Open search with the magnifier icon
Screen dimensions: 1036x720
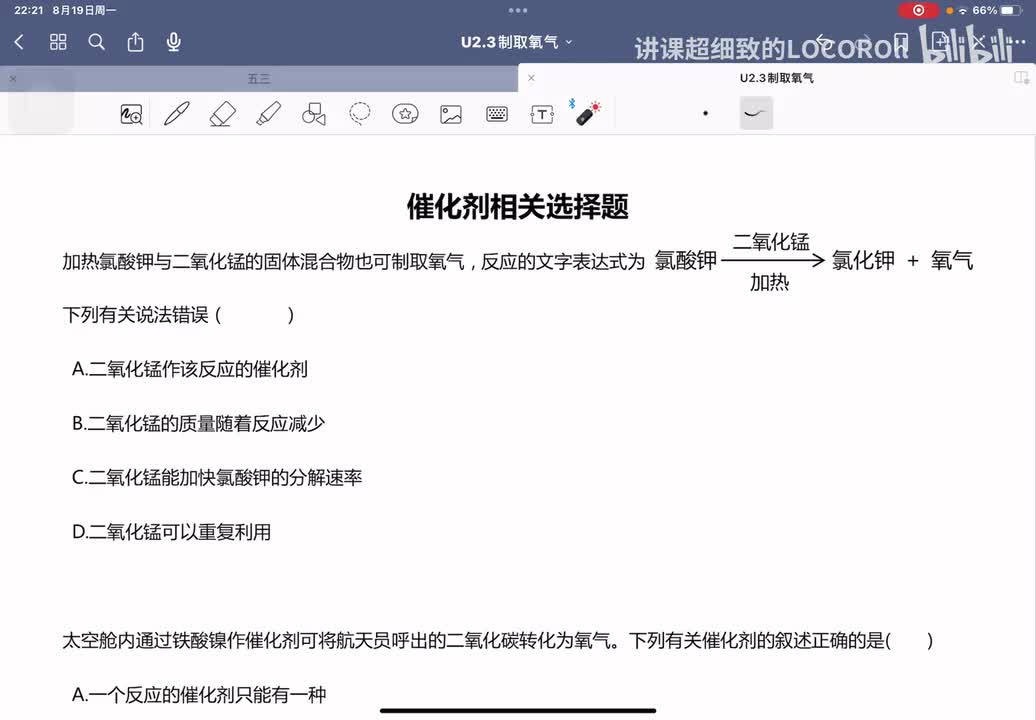point(96,42)
